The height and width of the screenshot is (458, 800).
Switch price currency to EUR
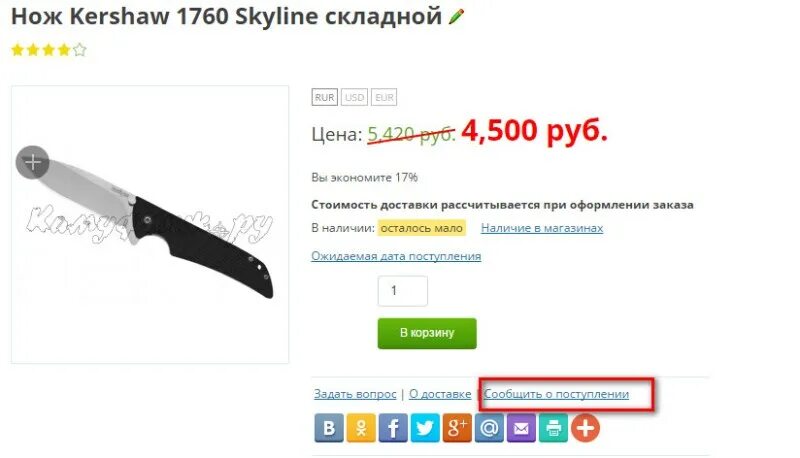(x=384, y=97)
